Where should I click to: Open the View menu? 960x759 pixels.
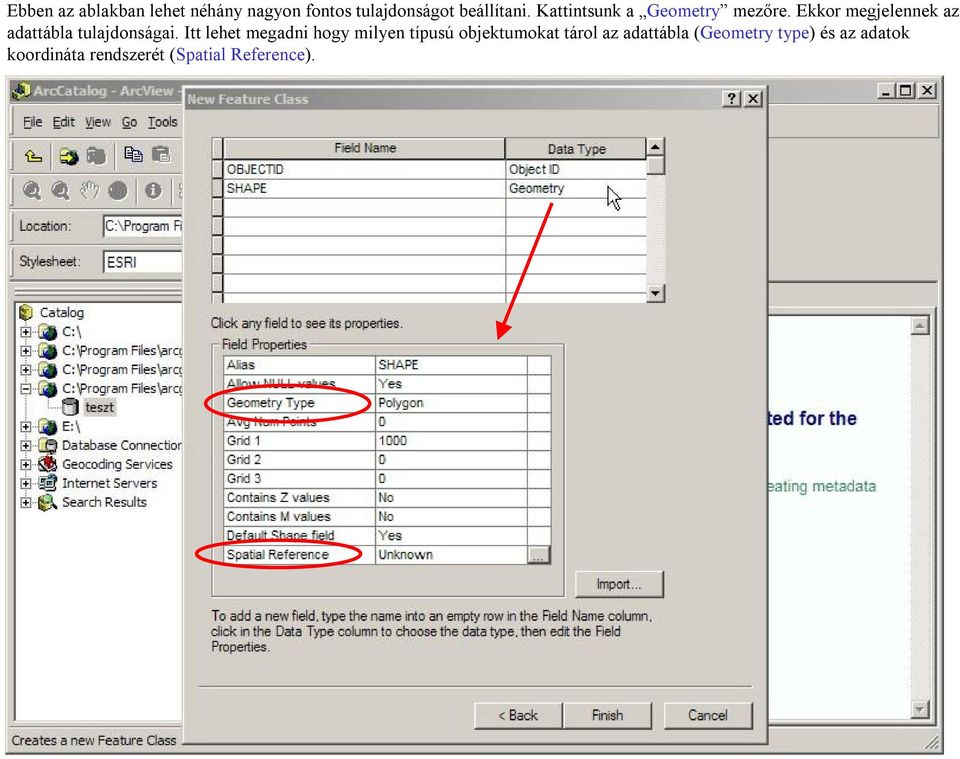[x=98, y=122]
